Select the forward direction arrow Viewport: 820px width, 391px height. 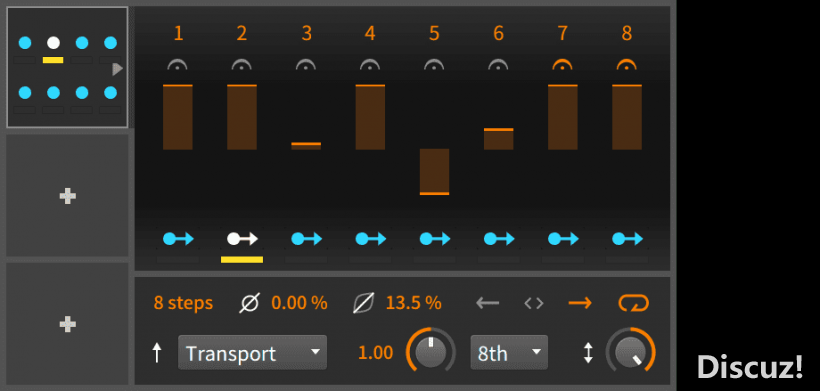[580, 303]
